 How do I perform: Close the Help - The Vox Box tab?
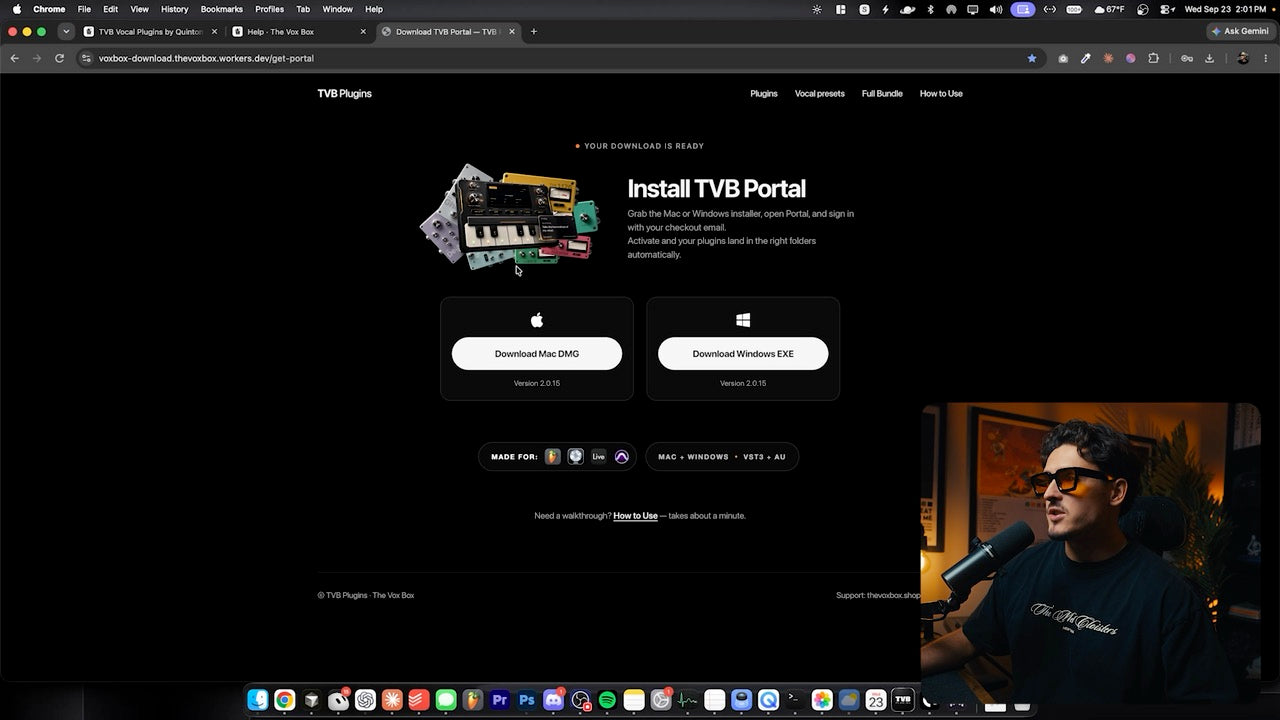(363, 32)
